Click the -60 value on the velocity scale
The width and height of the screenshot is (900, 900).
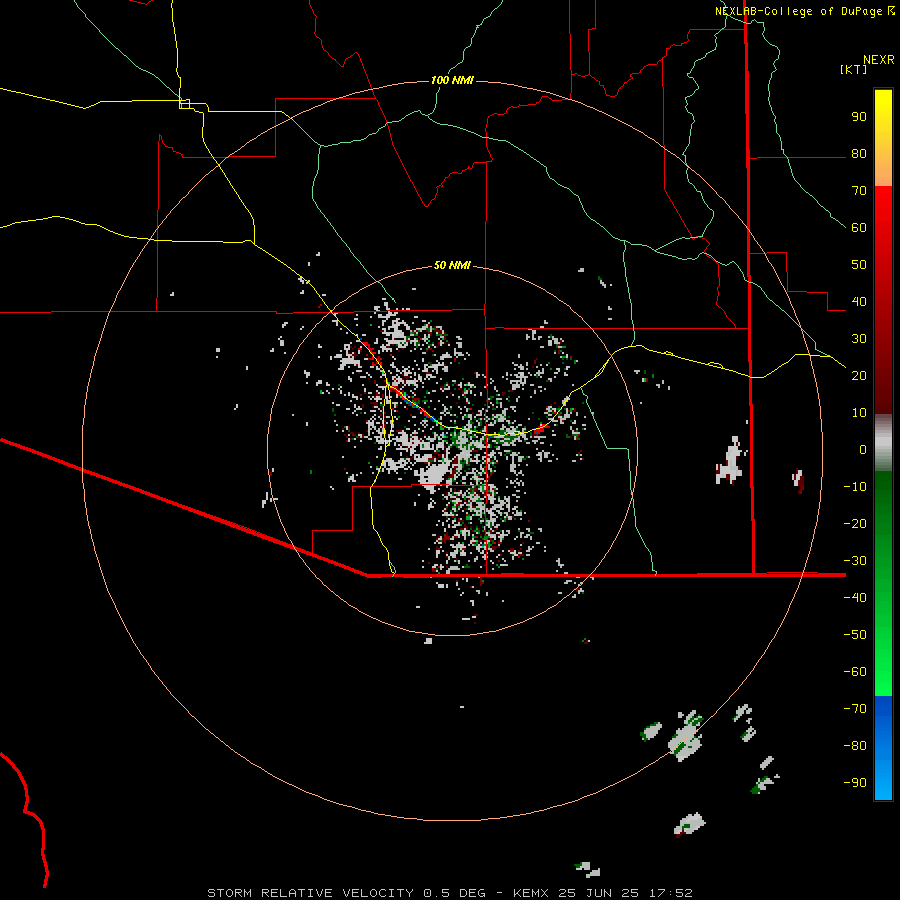tap(855, 672)
